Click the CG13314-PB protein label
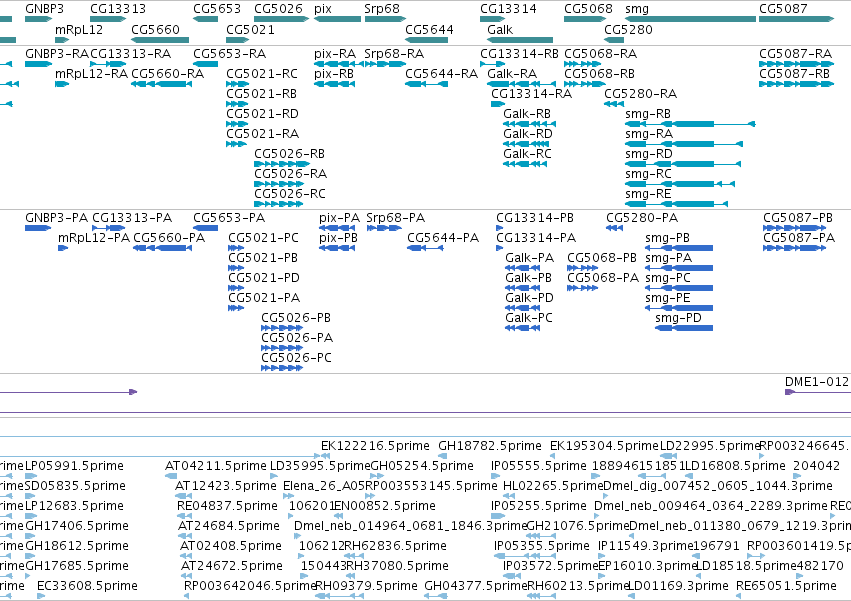Viewport: 851px width, 601px height. click(535, 218)
